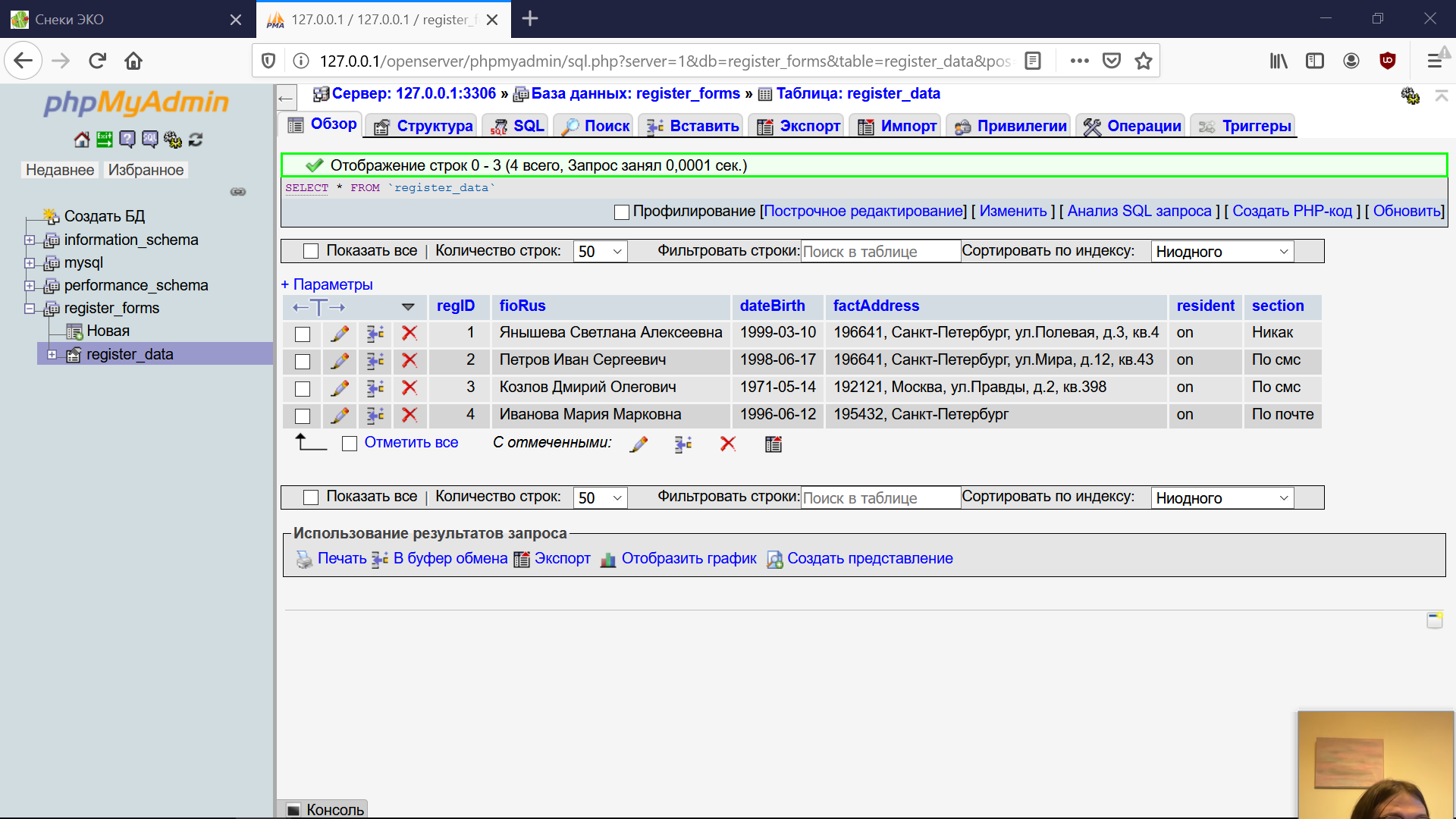Edit row 3 Козлов with pencil icon
The width and height of the screenshot is (1456, 819).
point(340,388)
